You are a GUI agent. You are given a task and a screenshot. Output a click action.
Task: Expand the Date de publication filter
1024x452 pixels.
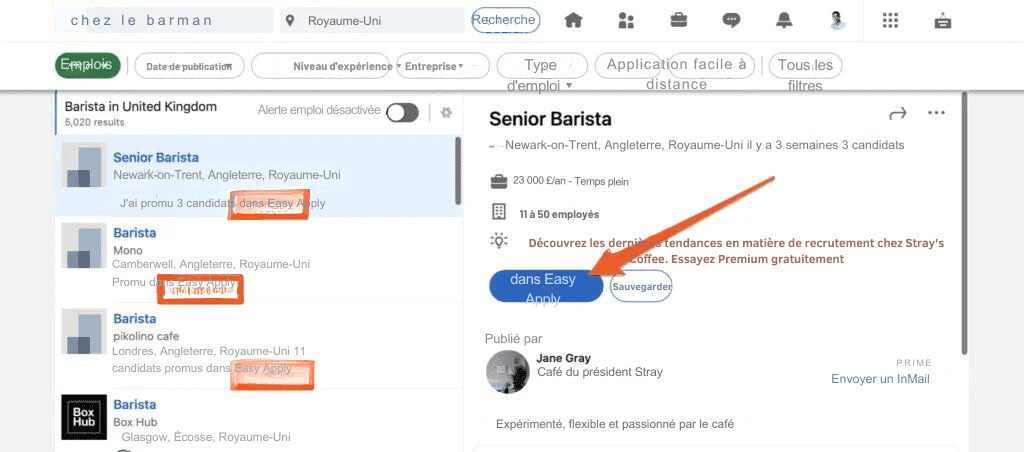click(x=189, y=66)
